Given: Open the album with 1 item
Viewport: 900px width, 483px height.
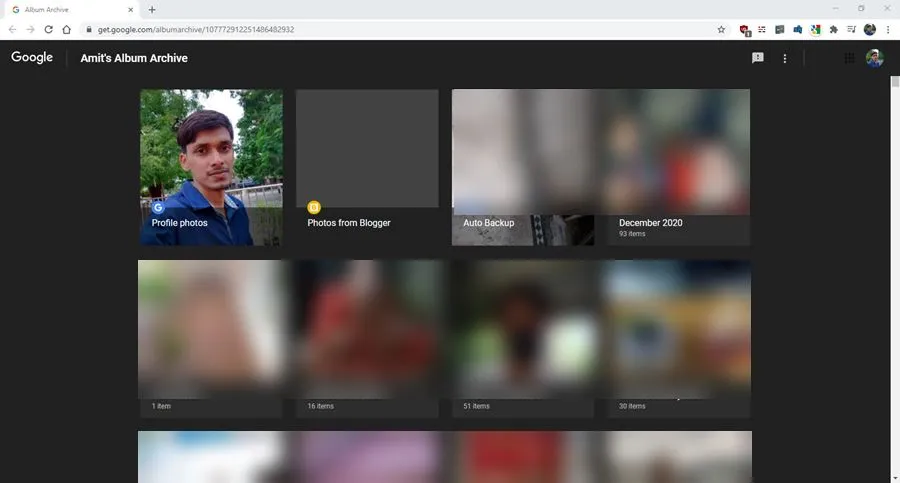Looking at the screenshot, I should (211, 338).
